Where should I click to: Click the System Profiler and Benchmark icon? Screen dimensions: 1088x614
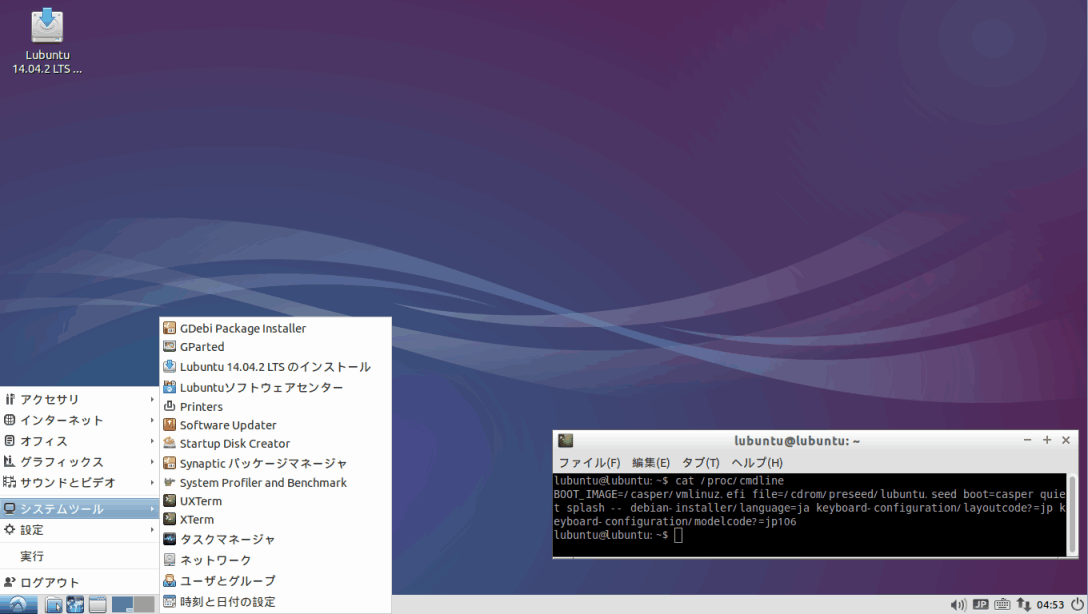169,482
